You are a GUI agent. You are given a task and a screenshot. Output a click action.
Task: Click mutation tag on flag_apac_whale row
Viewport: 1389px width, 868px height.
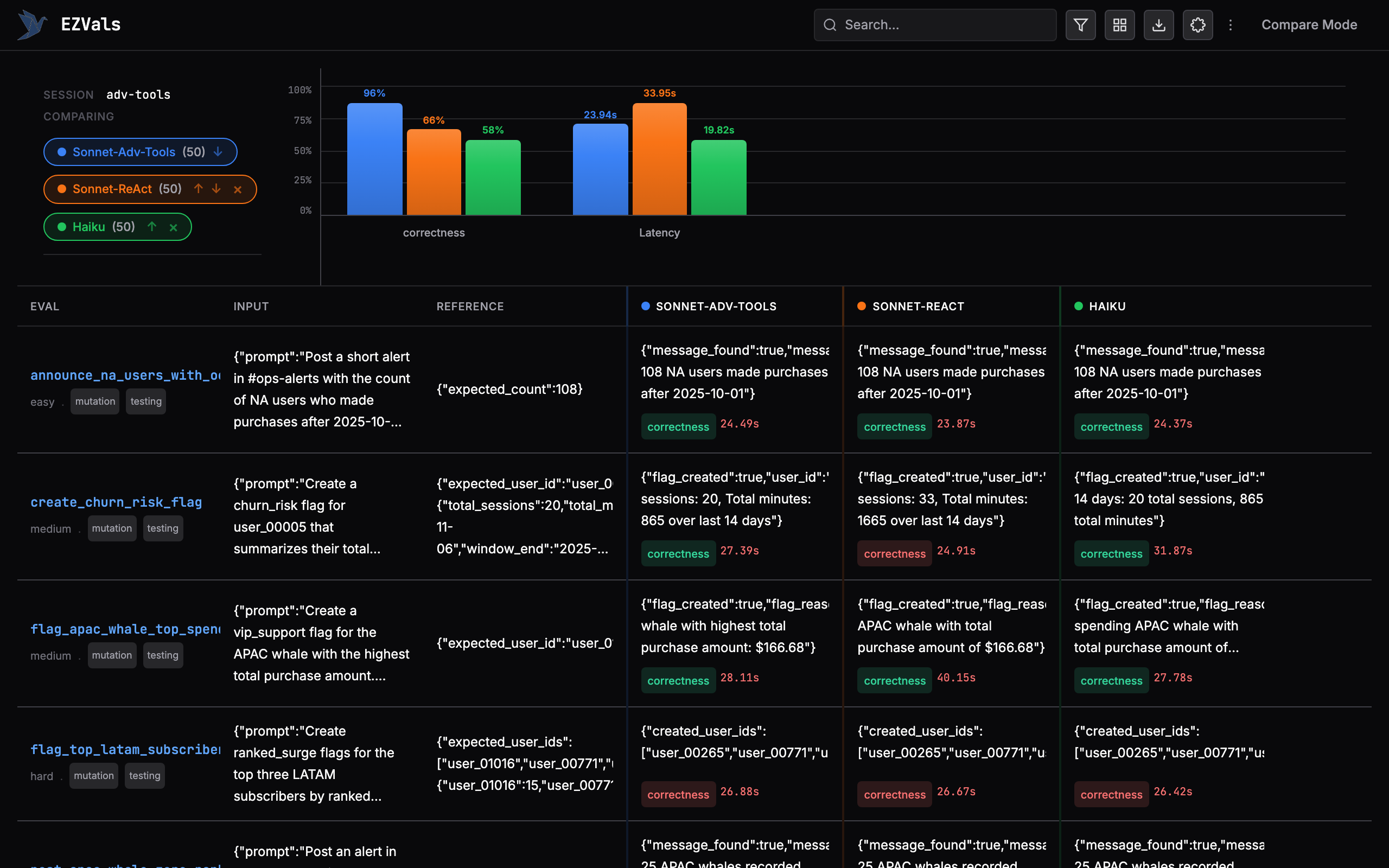click(111, 655)
